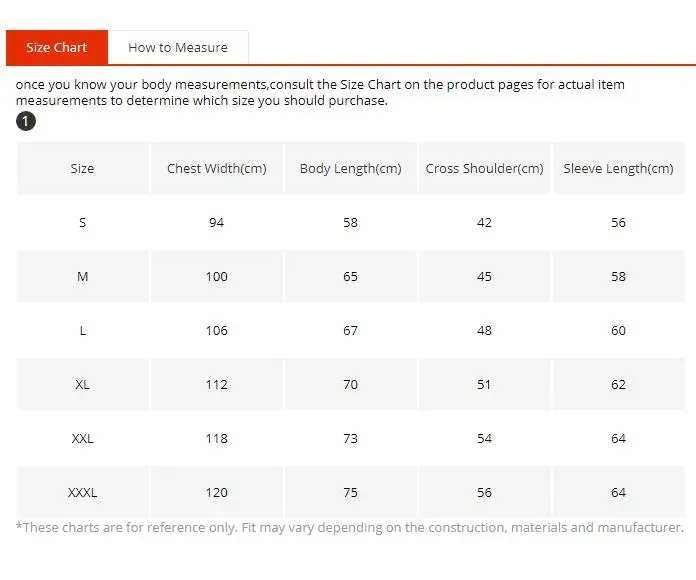
Task: Click chest width value 94
Action: 217,222
